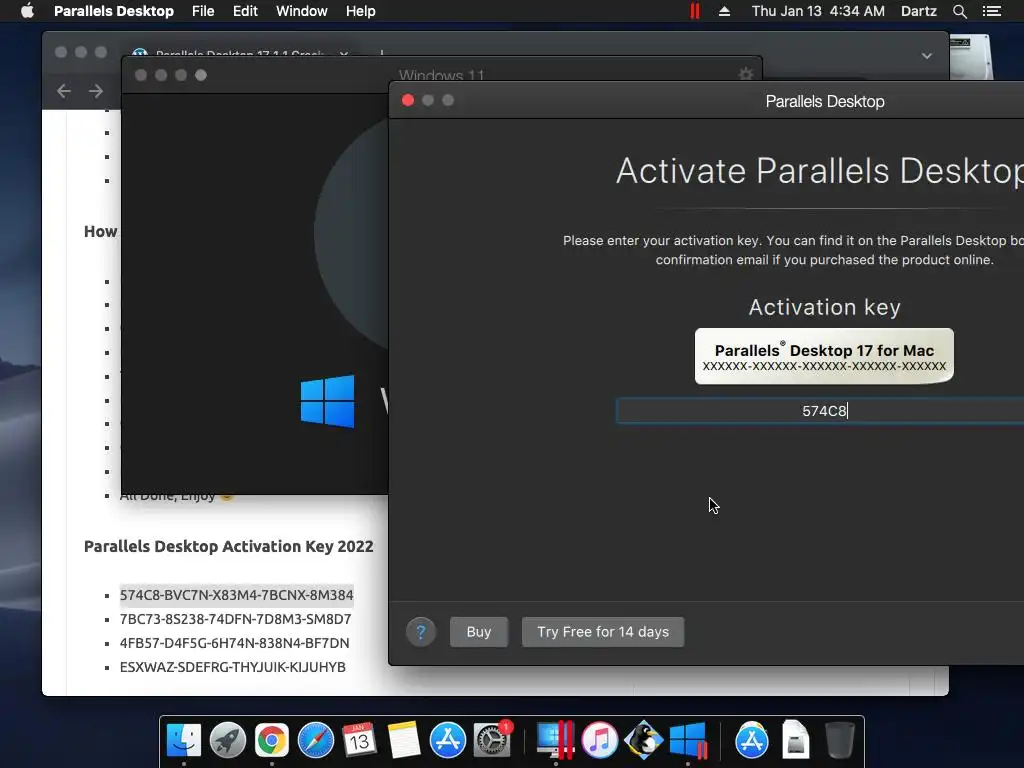This screenshot has height=768, width=1024.
Task: Open the File menu
Action: point(203,11)
